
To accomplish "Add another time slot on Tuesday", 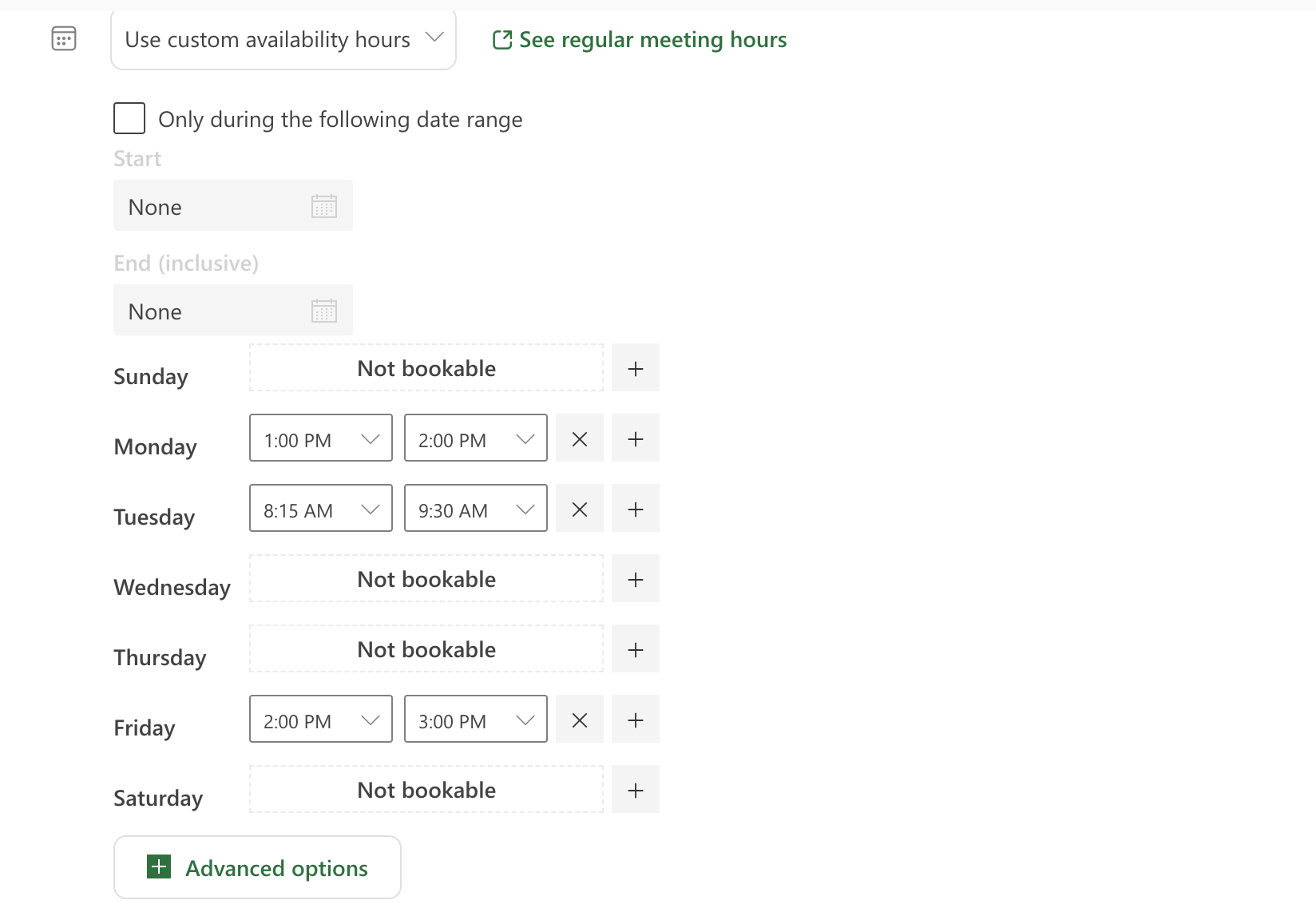I will 636,509.
